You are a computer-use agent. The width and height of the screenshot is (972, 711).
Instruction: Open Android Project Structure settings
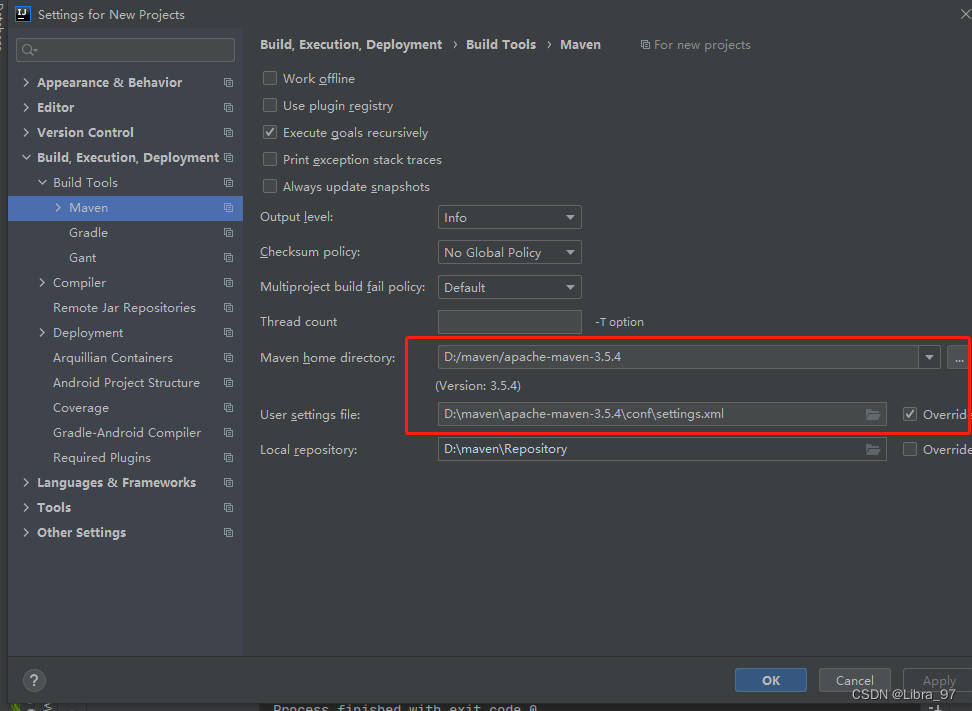click(x=126, y=382)
